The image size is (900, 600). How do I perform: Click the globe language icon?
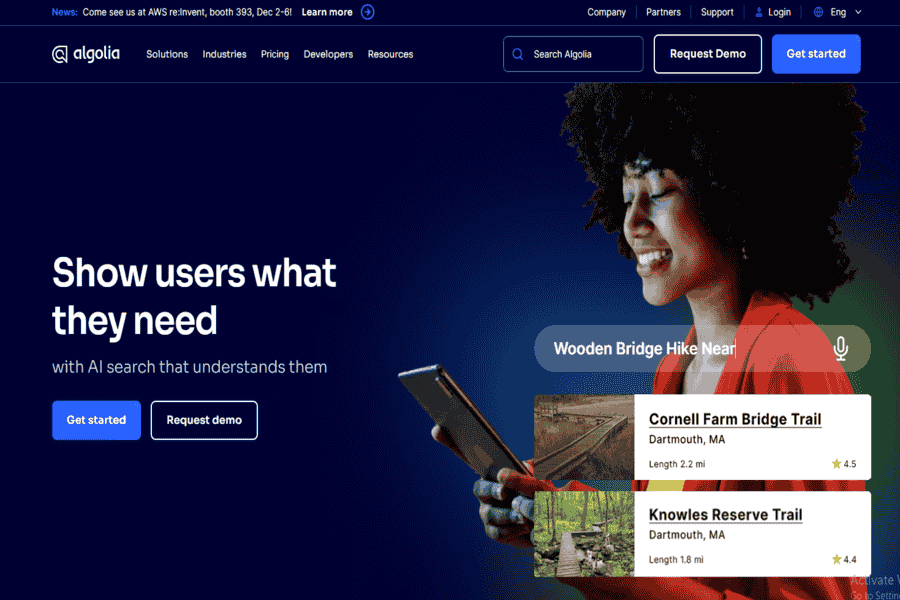point(818,12)
